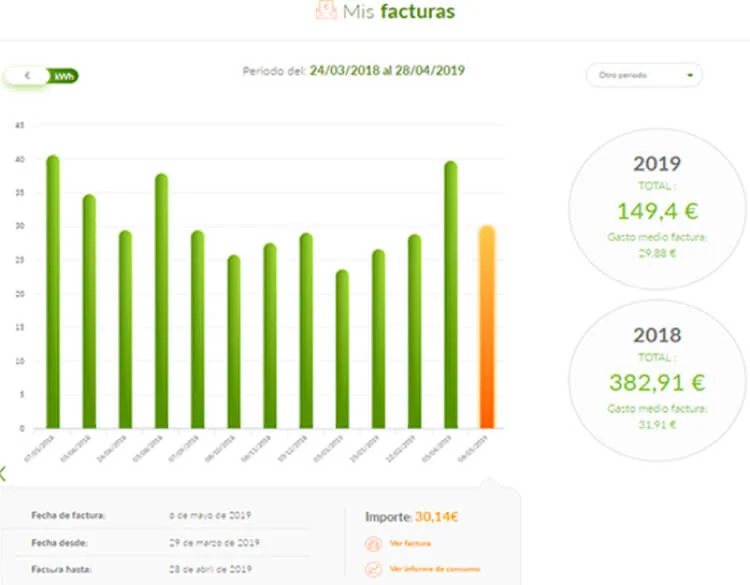Click the 382,91 € total amount
750x585 pixels.
[657, 382]
